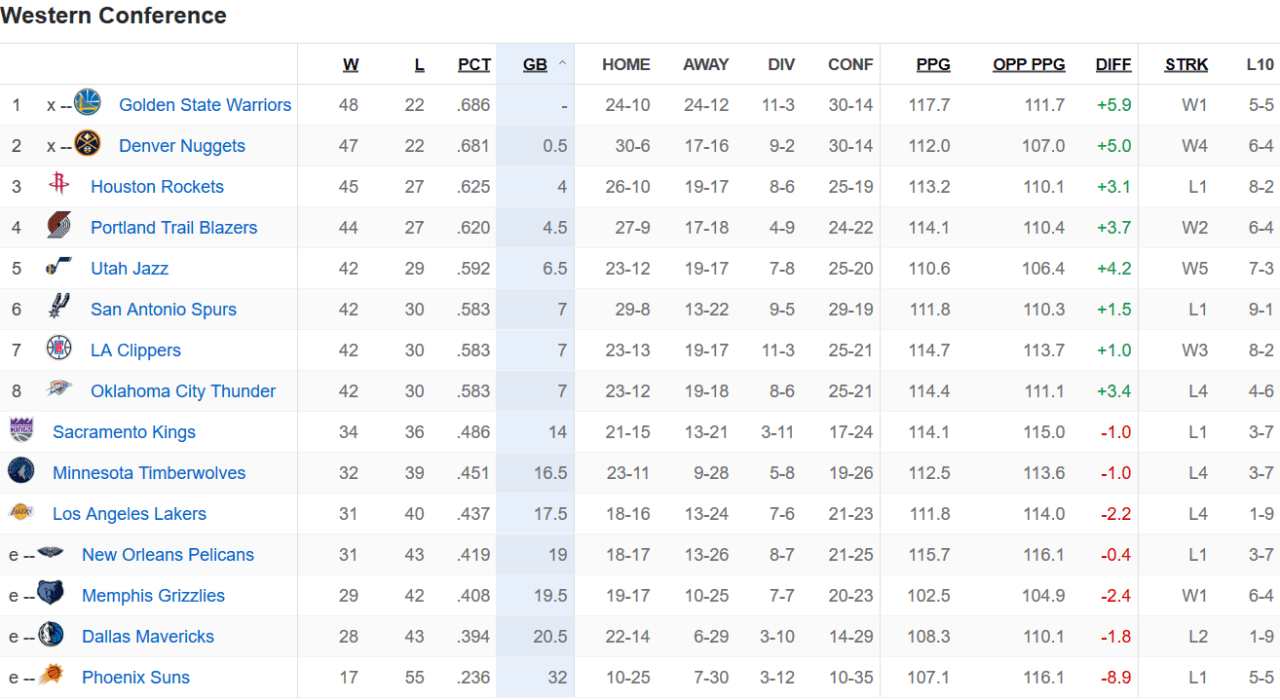Click the Houston Rockets logo icon

[59, 185]
